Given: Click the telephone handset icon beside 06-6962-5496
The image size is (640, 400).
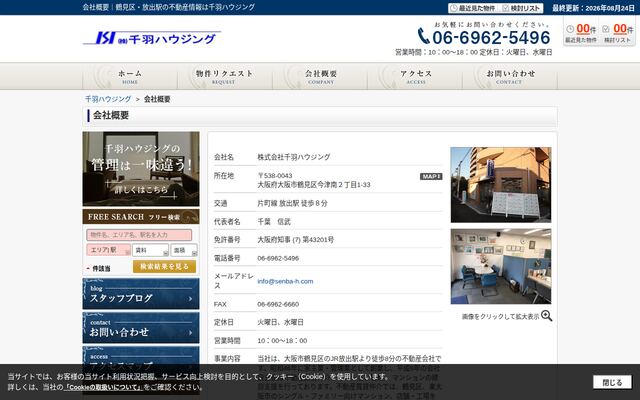Looking at the screenshot, I should [x=423, y=36].
